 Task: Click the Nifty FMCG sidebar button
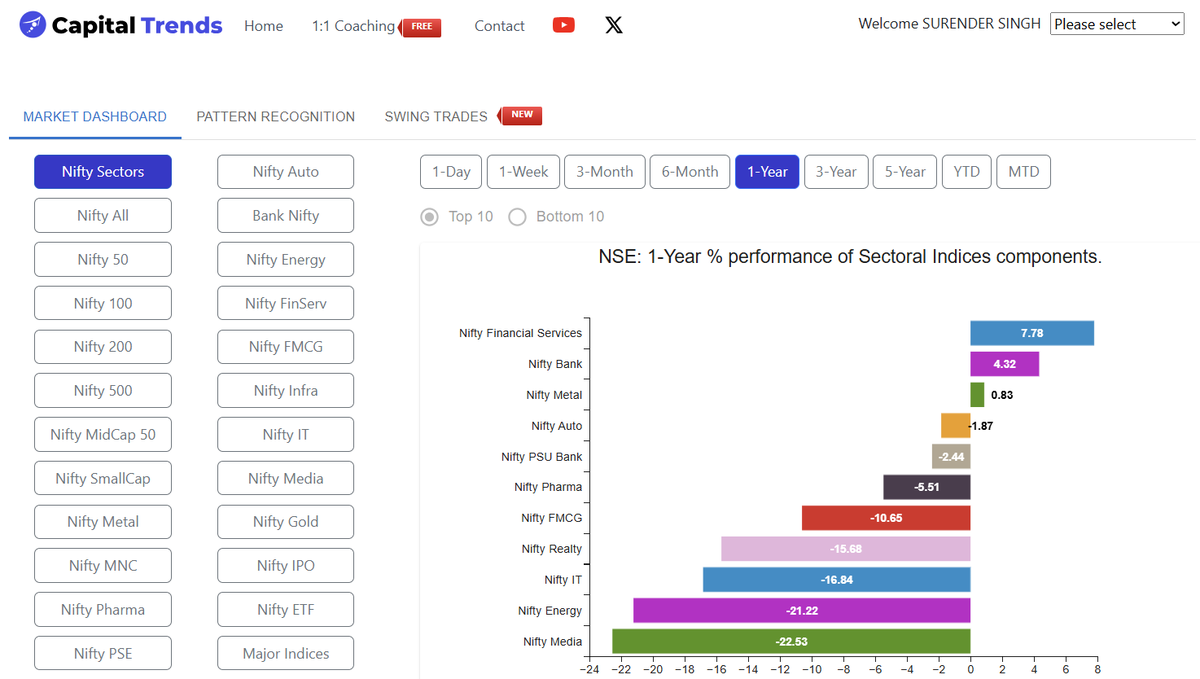point(286,347)
